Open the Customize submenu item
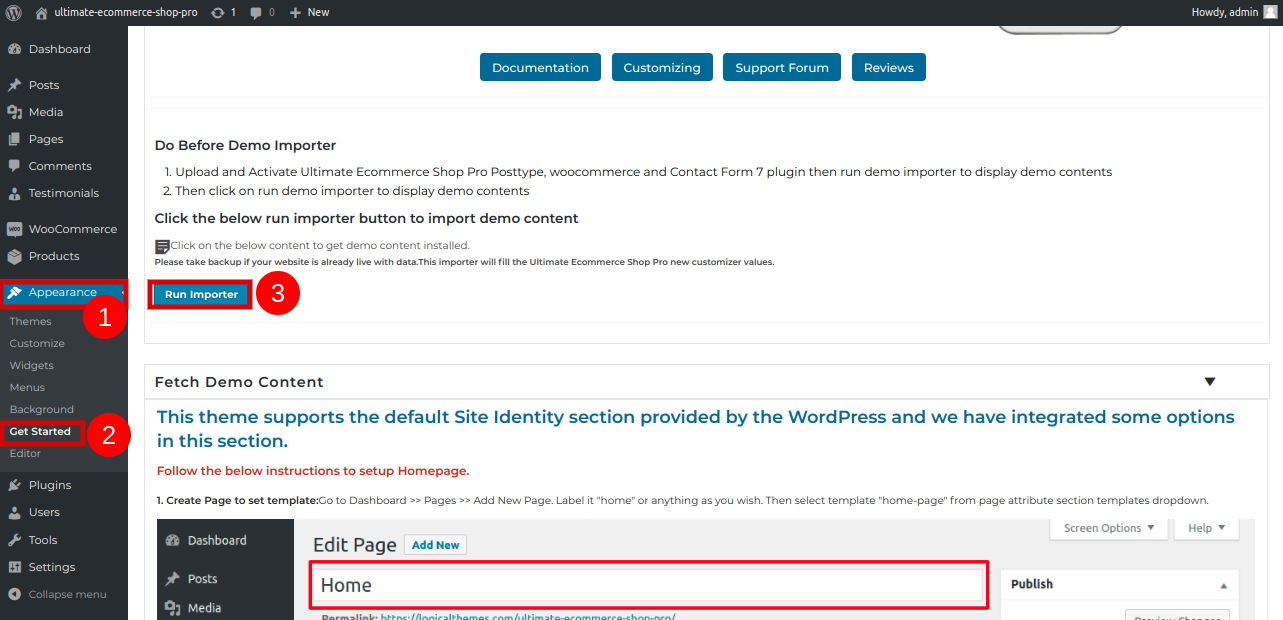 pyautogui.click(x=37, y=343)
